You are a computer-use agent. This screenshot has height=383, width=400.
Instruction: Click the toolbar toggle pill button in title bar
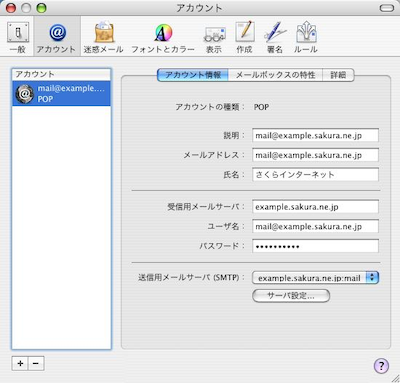(x=387, y=8)
